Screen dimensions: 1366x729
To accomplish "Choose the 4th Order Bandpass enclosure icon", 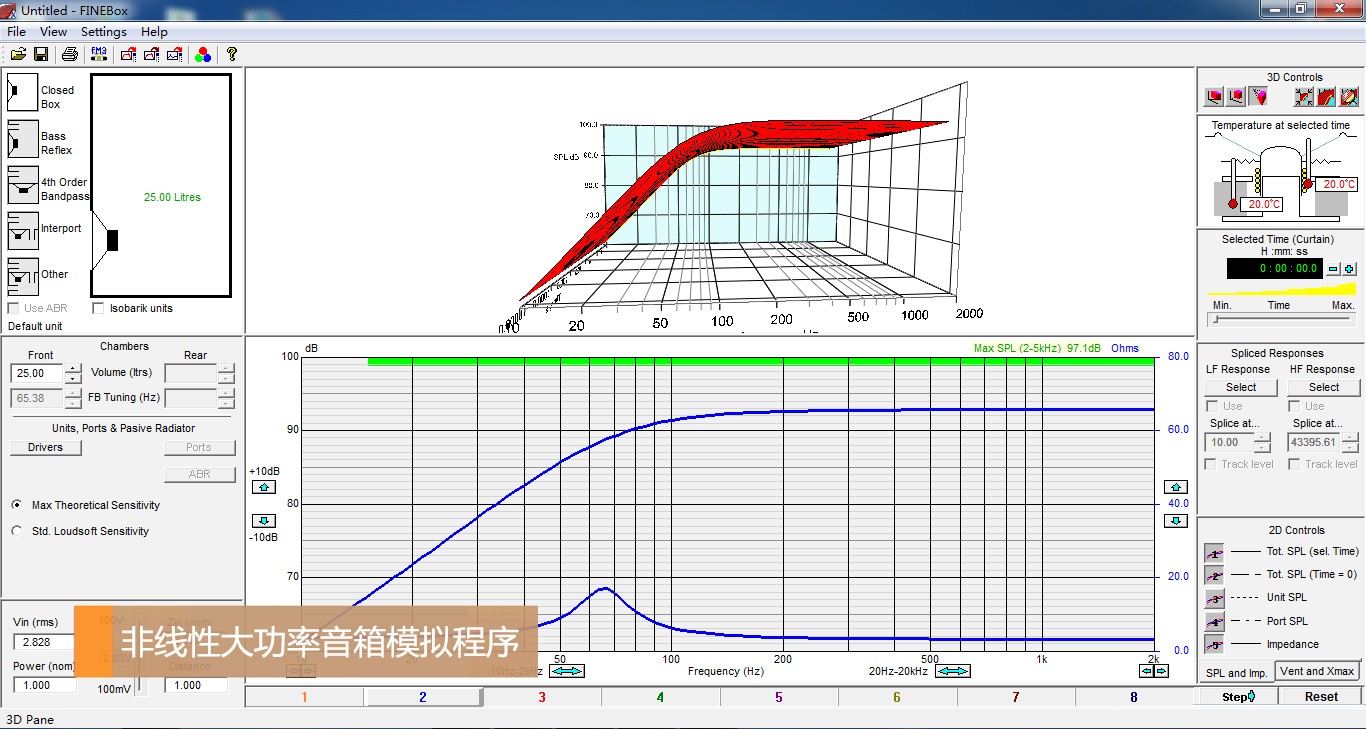I will 22,187.
